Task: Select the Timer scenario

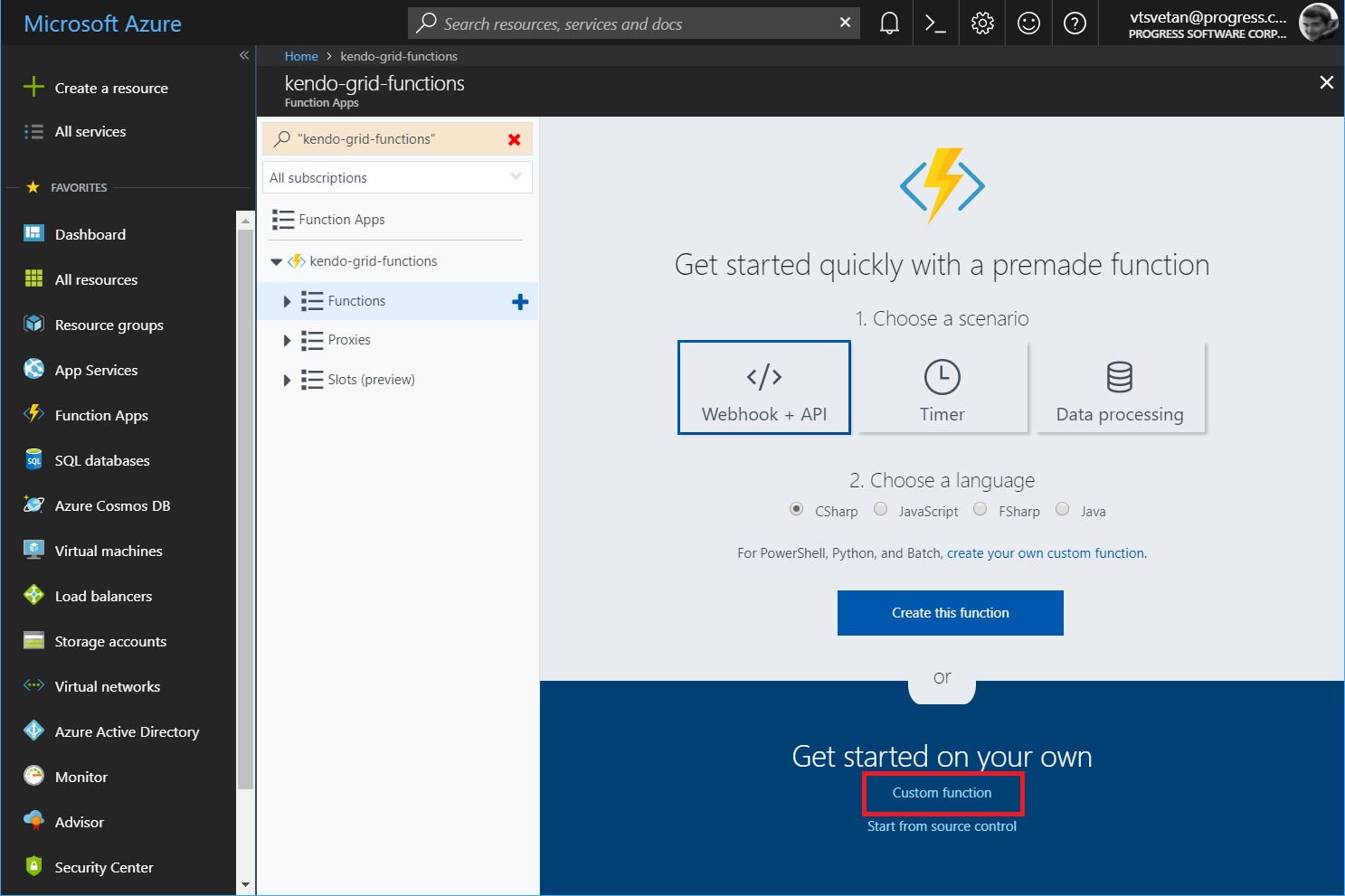Action: pos(942,387)
